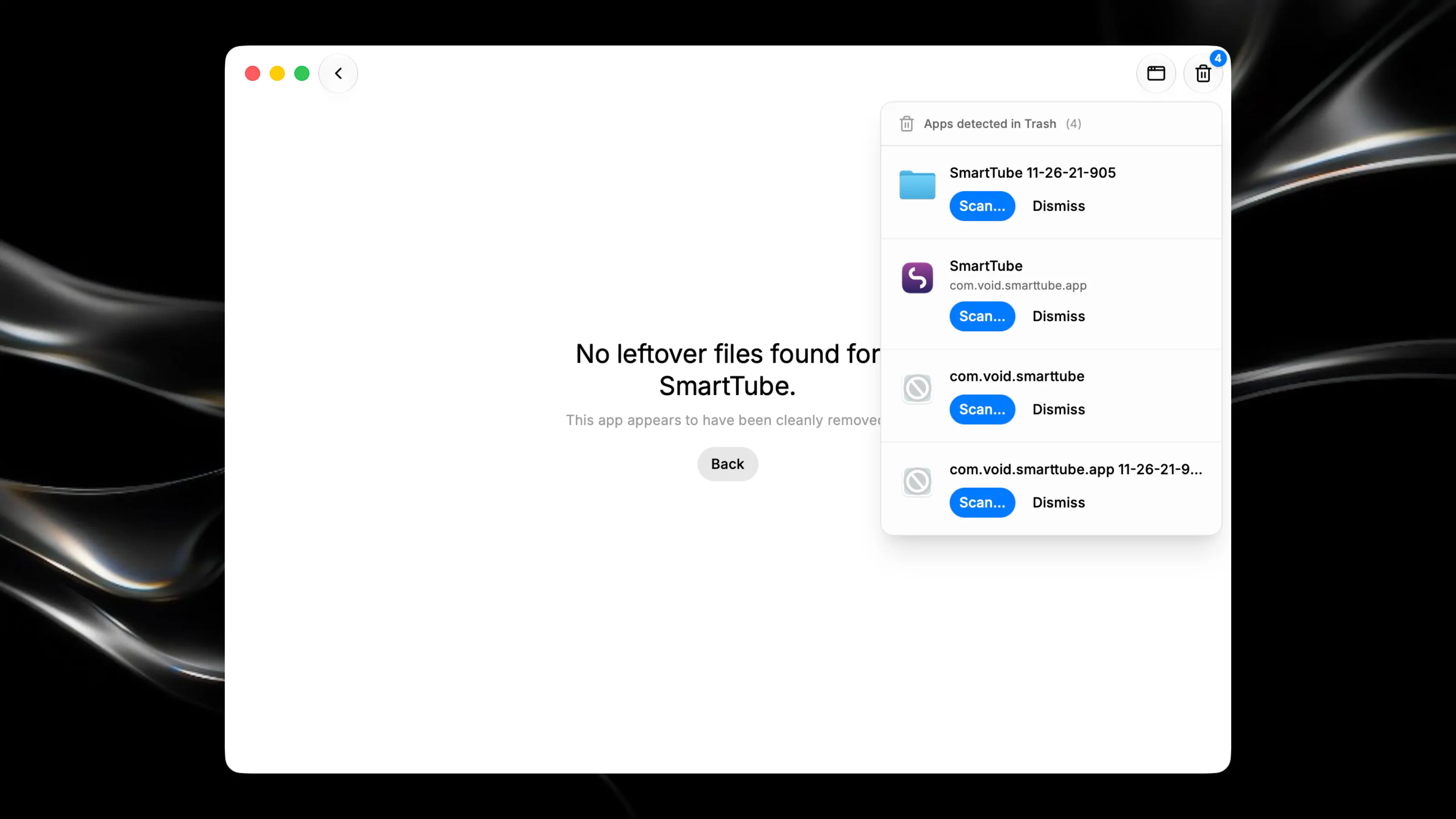Click the com.void.smarttube.app 11-26-21-9... placeholder icon
1456x819 pixels.
coord(917,481)
